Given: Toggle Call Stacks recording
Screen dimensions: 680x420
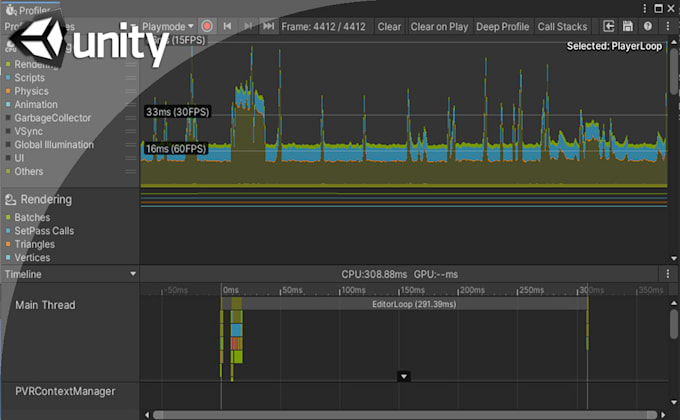Looking at the screenshot, I should (x=563, y=27).
